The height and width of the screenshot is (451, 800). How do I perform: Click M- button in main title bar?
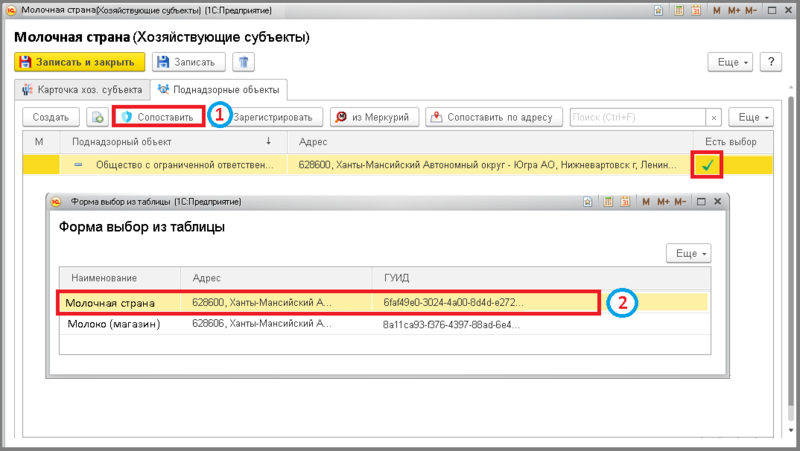click(751, 10)
